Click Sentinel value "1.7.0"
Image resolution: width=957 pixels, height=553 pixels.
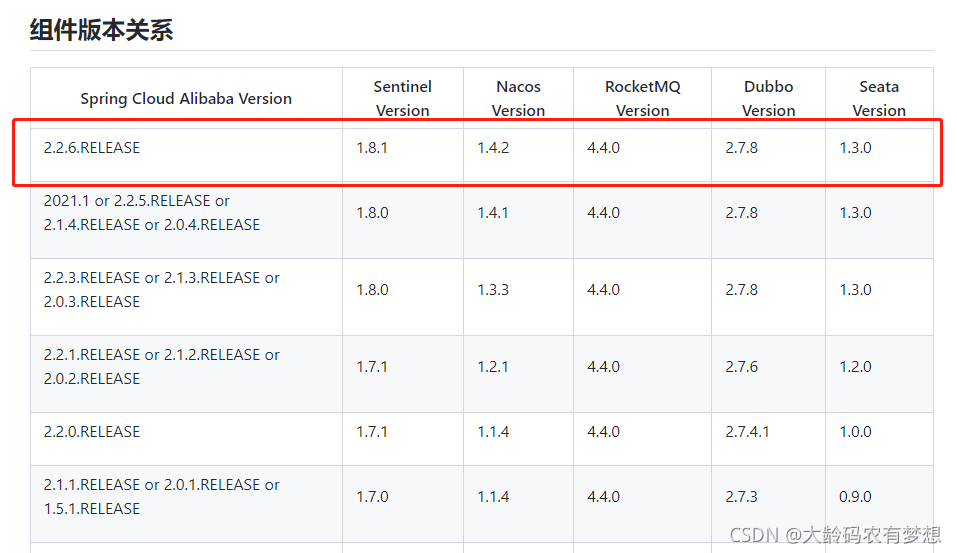click(372, 497)
